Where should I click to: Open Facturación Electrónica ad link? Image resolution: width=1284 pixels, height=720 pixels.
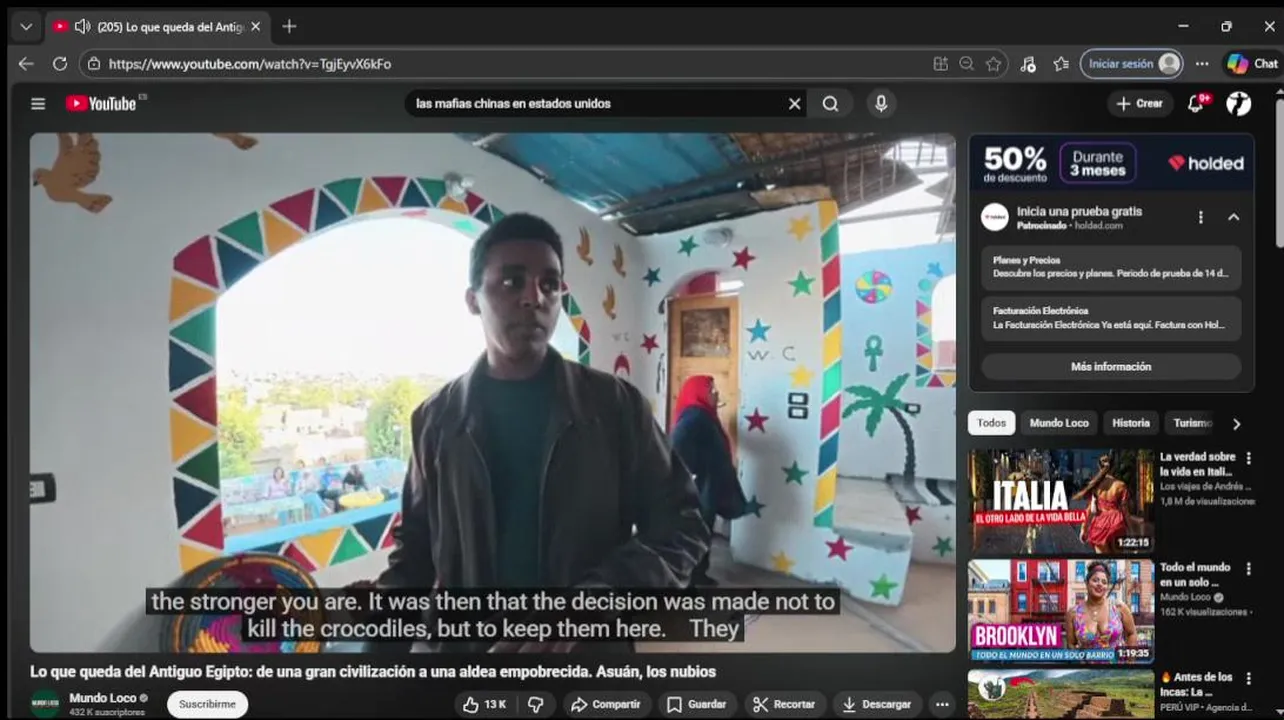[1111, 318]
